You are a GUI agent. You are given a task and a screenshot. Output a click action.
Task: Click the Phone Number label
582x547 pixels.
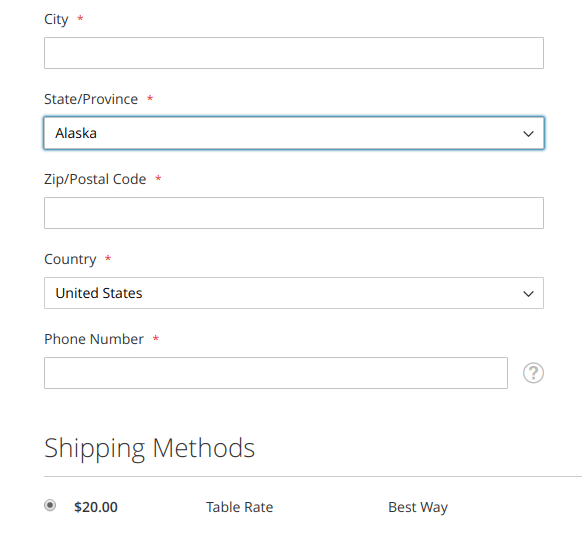pos(94,339)
